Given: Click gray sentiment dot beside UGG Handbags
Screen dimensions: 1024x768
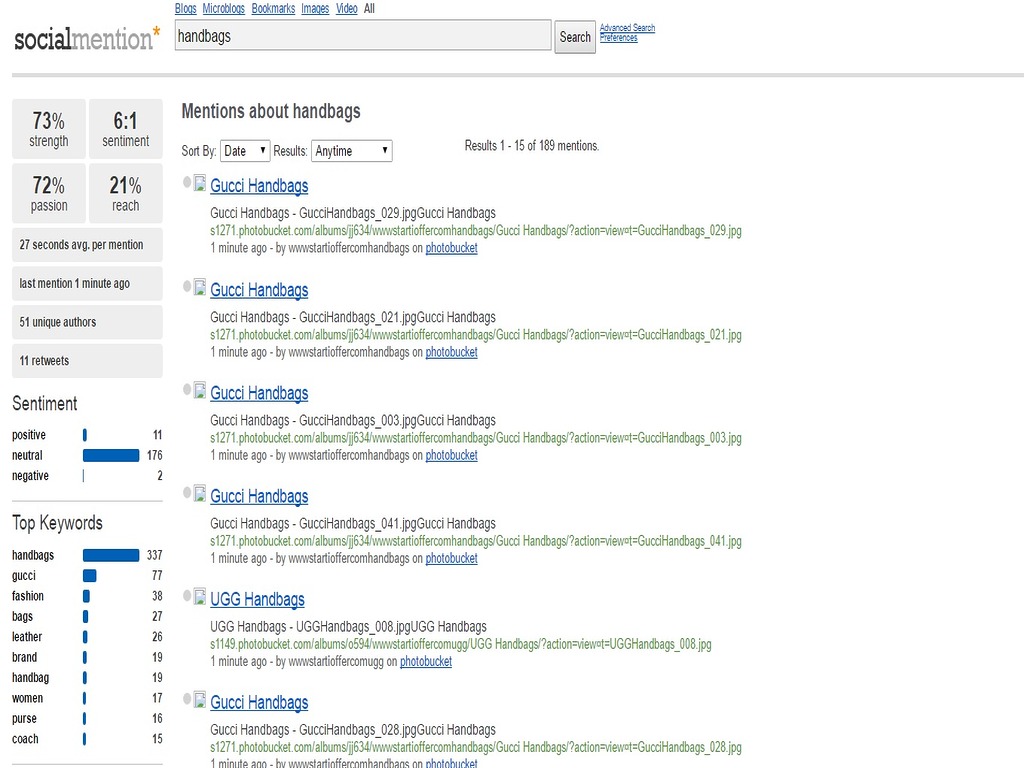Looking at the screenshot, I should coord(187,597).
